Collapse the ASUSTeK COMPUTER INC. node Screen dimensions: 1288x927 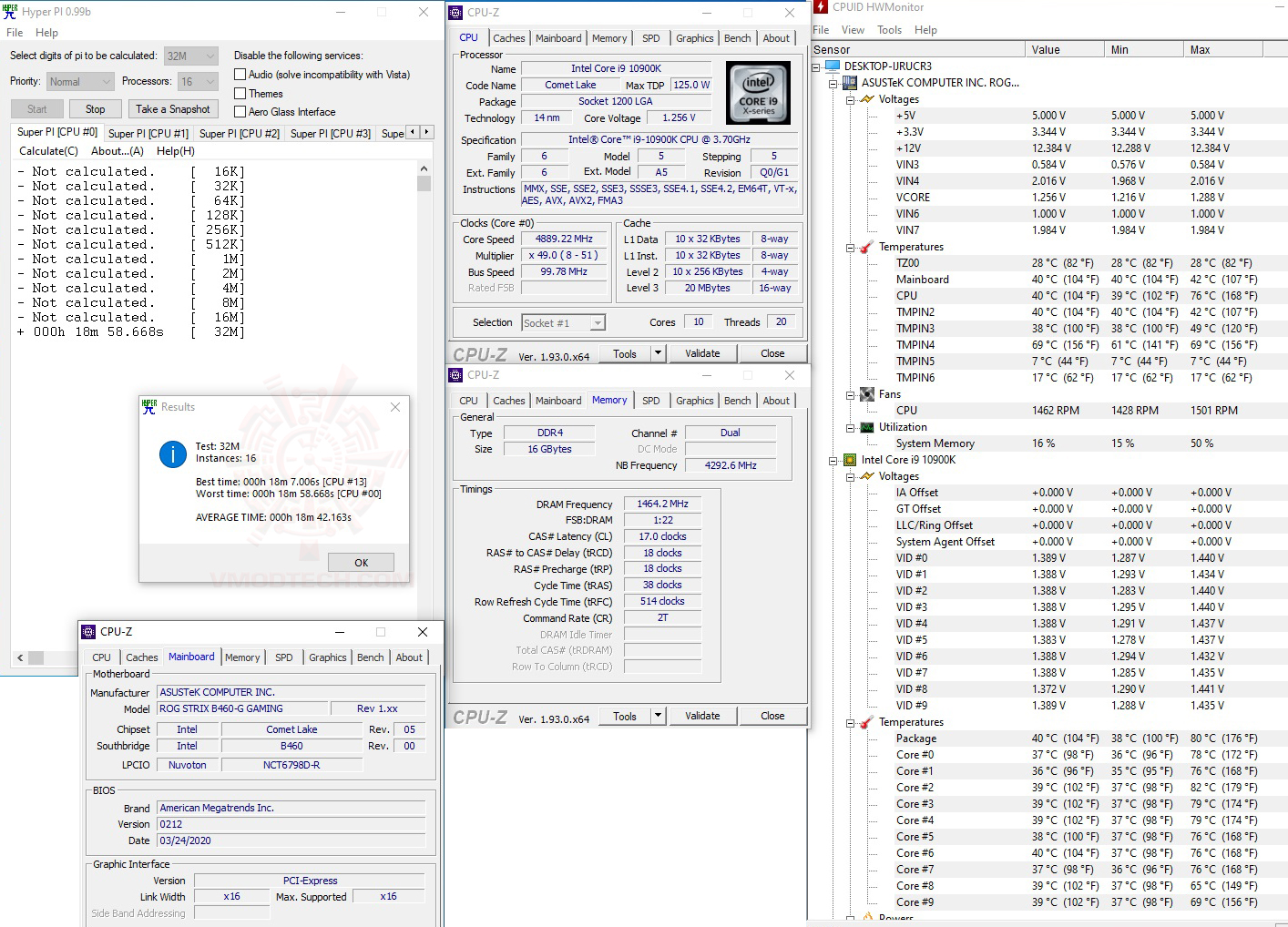coord(833,83)
